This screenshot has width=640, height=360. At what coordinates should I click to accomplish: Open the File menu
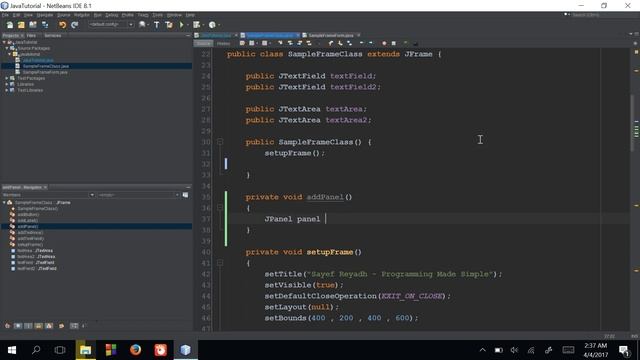click(5, 15)
